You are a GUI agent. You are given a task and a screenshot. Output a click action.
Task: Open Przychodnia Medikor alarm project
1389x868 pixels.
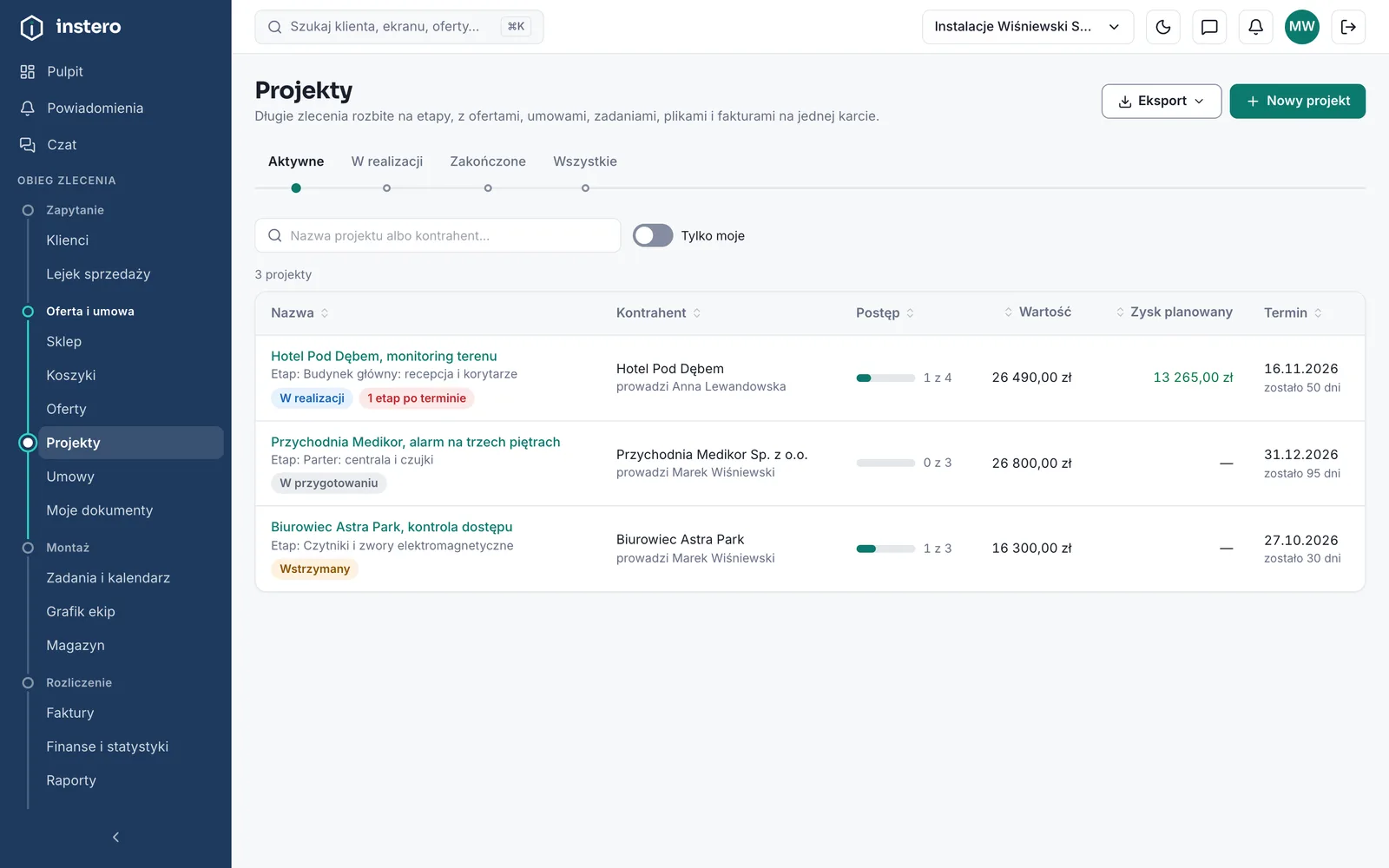tap(416, 442)
